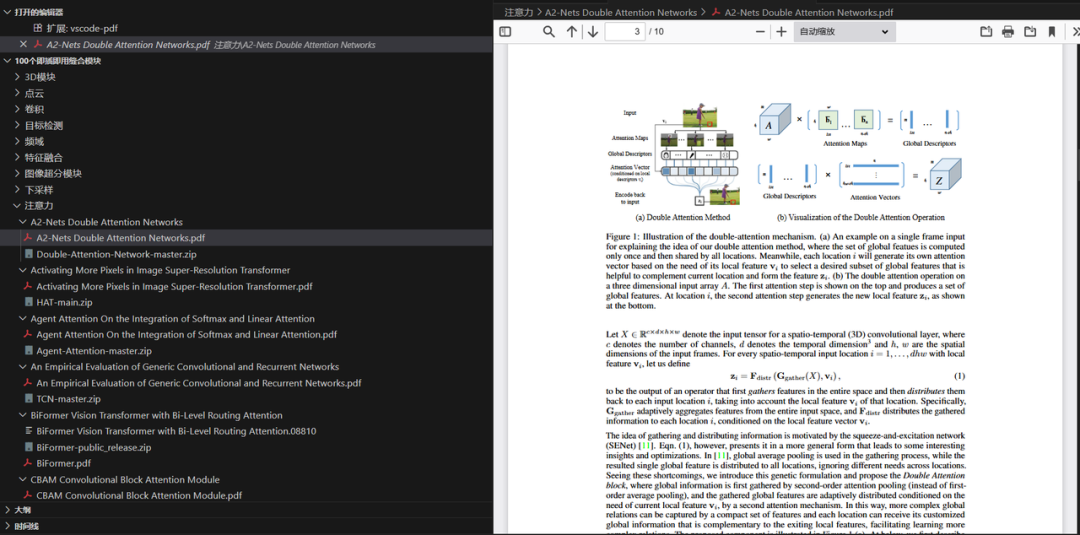
Task: Open BiFormer.pdf in the explorer
Action: coord(63,463)
